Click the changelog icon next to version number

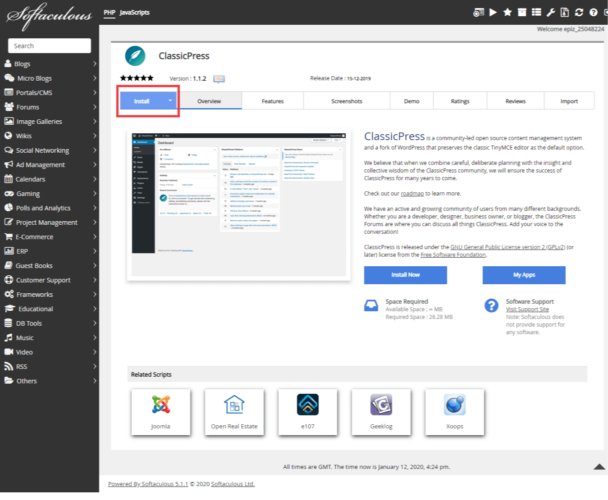pos(219,78)
